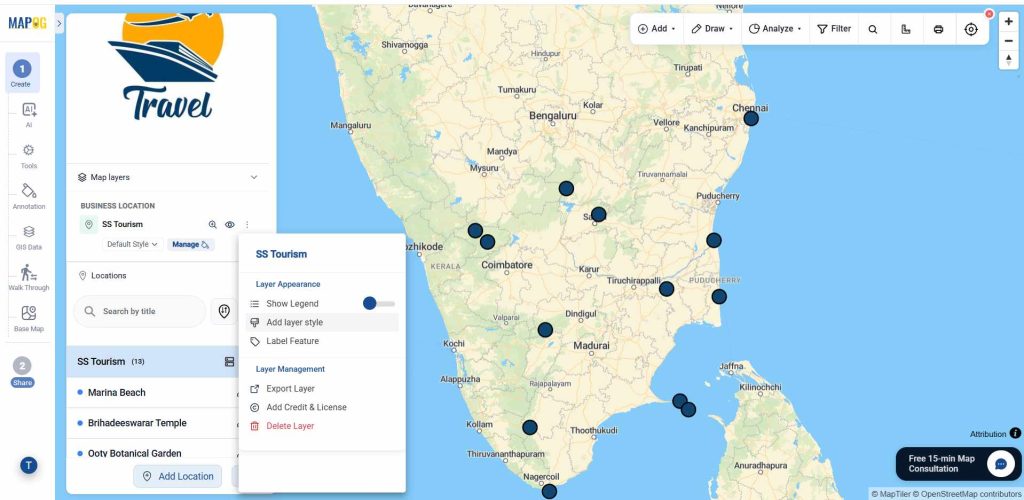Image resolution: width=1024 pixels, height=500 pixels.
Task: Go to the Share step
Action: coord(22,372)
